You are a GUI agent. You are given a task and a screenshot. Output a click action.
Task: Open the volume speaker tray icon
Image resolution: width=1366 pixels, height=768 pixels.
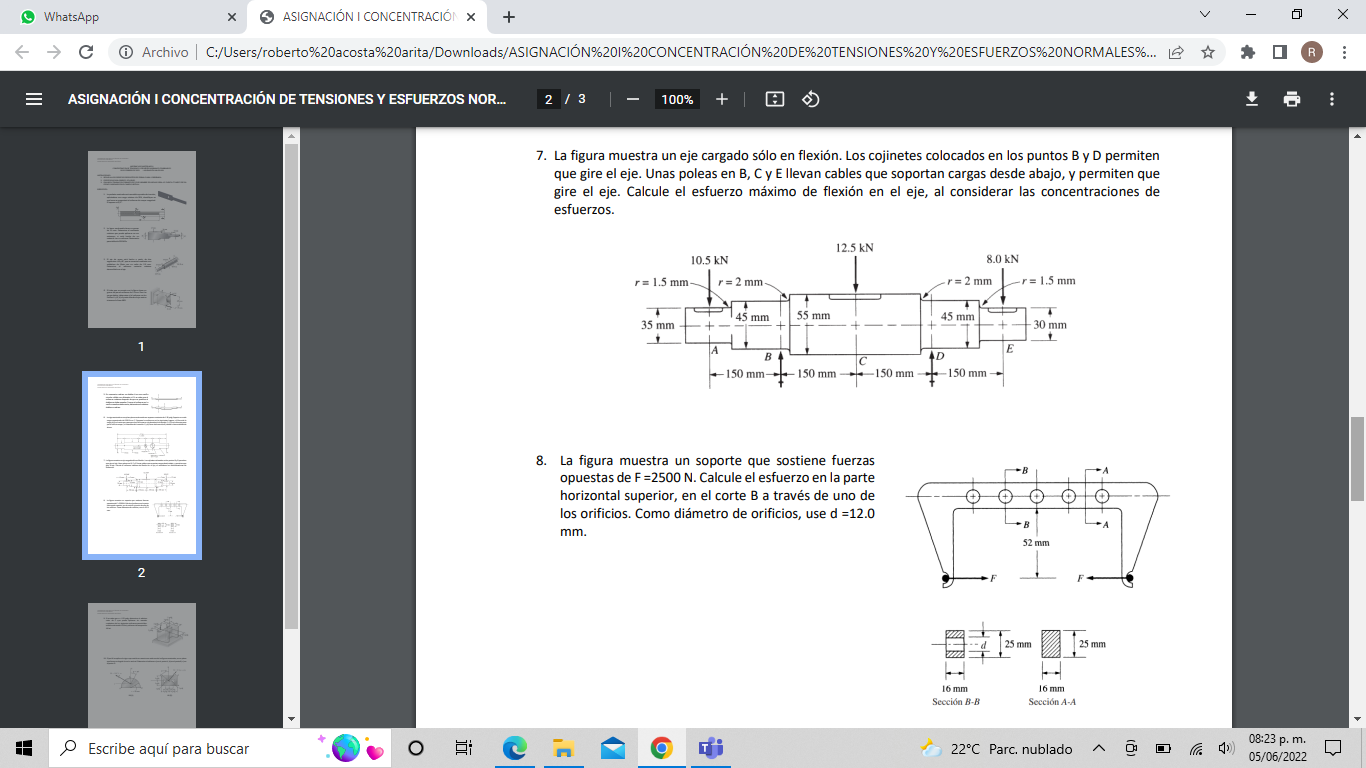1226,748
